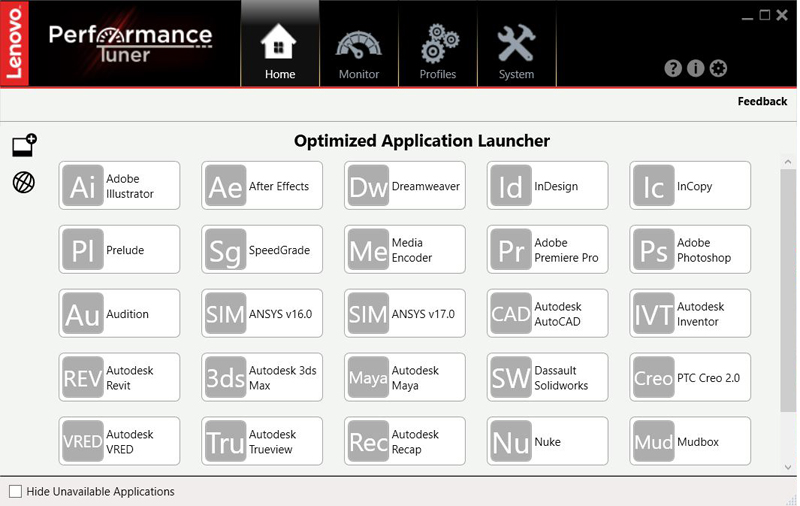Show info via the i icon
This screenshot has width=800, height=506.
tap(695, 68)
